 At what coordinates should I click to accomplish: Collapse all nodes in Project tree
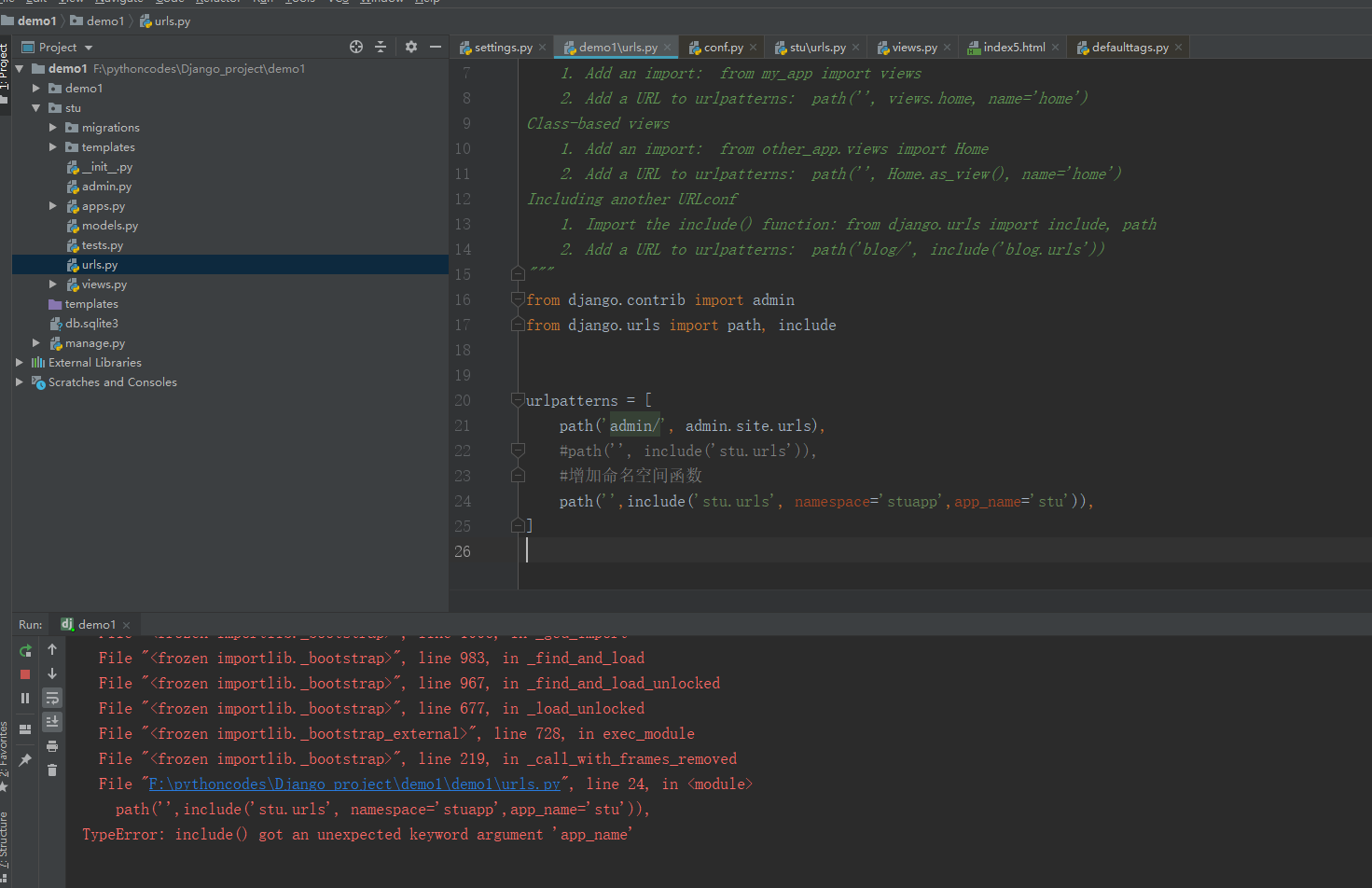[379, 47]
